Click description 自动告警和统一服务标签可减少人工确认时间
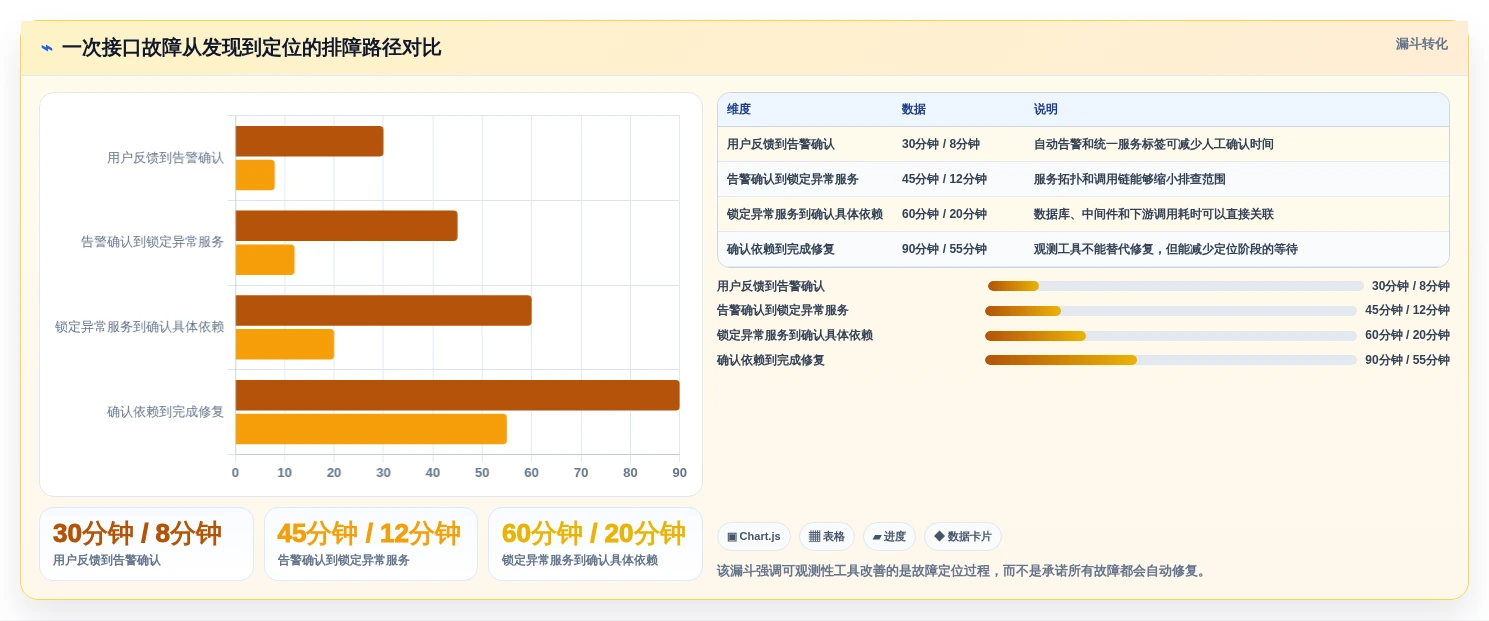The image size is (1489, 621). [x=1154, y=145]
